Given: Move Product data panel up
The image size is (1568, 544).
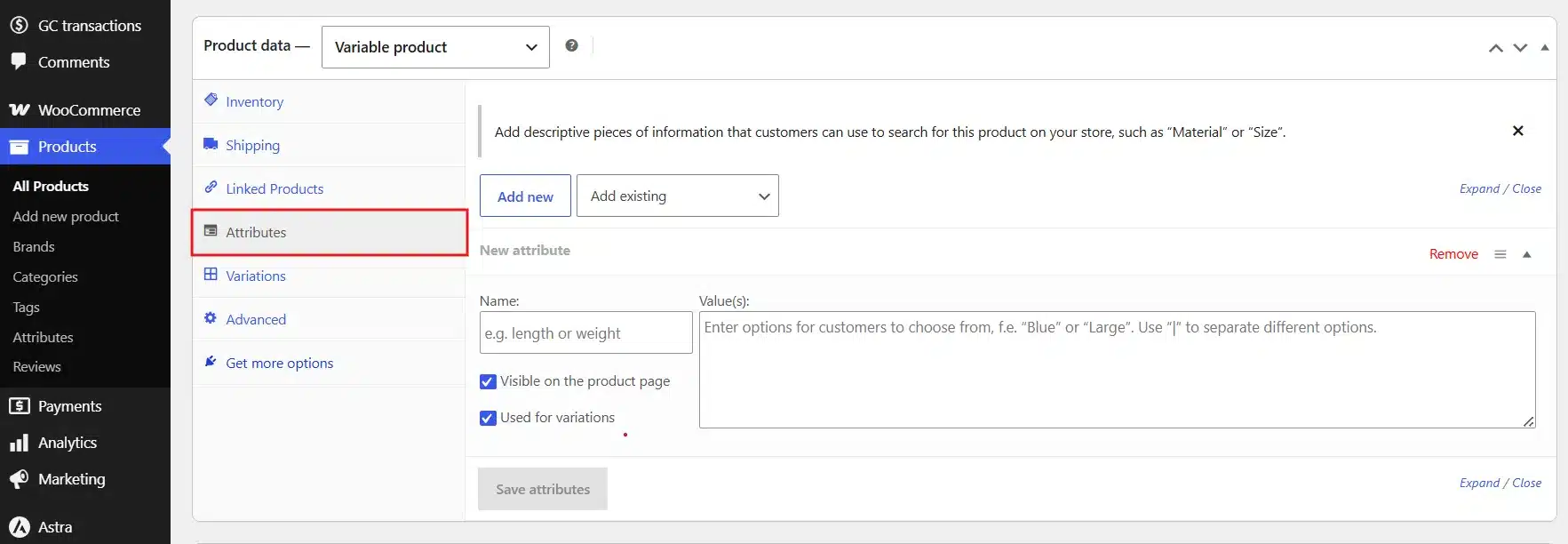Looking at the screenshot, I should [1496, 48].
